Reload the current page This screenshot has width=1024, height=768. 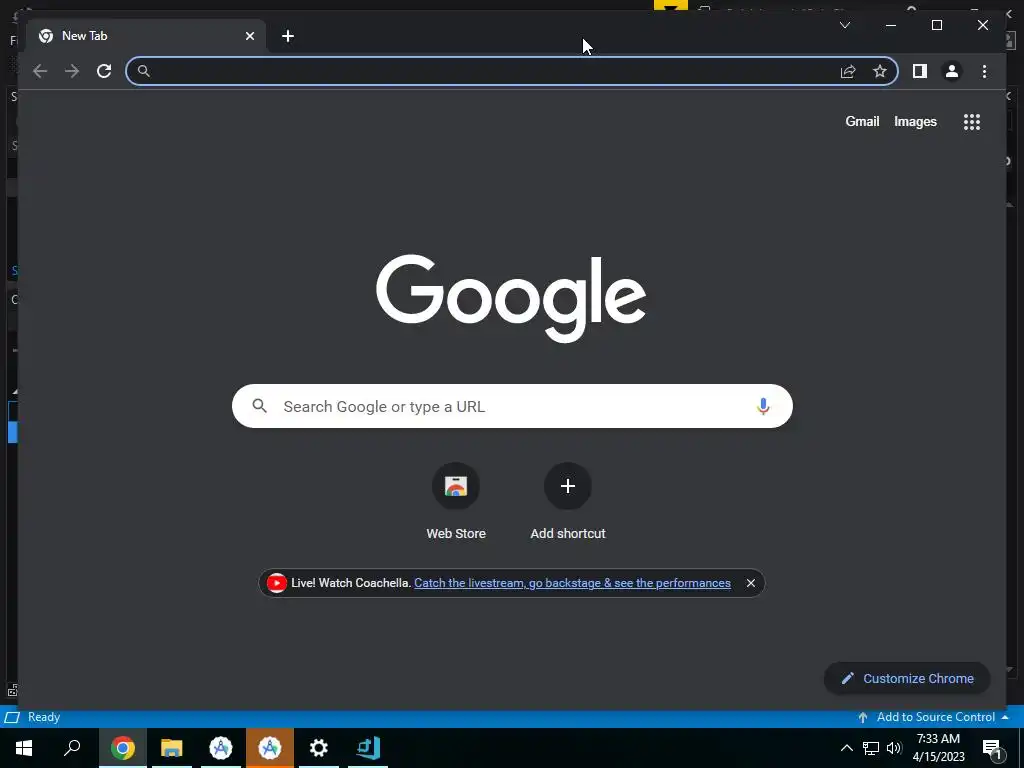tap(104, 71)
